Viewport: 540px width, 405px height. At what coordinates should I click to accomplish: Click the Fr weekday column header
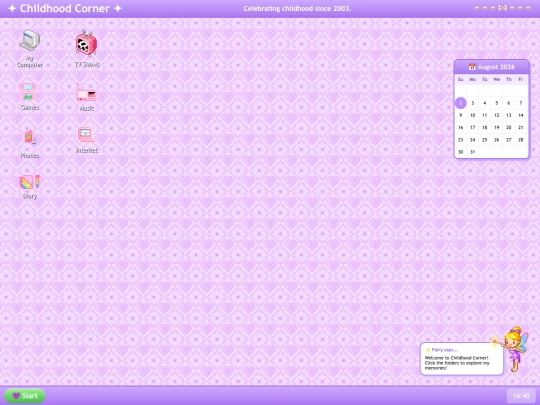coord(521,79)
